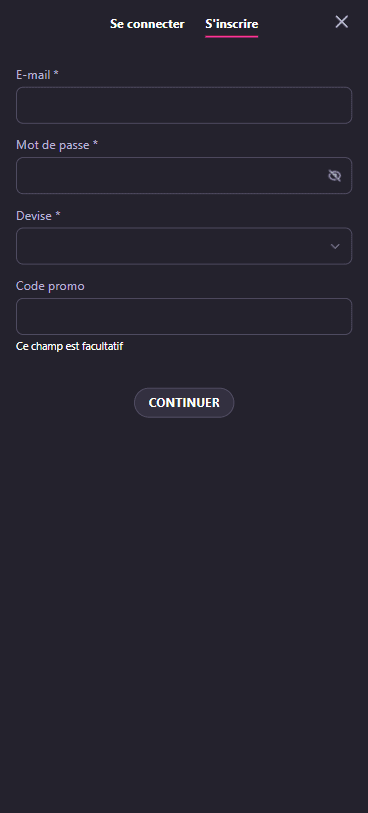Viewport: 368px width, 813px height.
Task: Click the asterisk beside Mot de passe
Action: point(95,144)
